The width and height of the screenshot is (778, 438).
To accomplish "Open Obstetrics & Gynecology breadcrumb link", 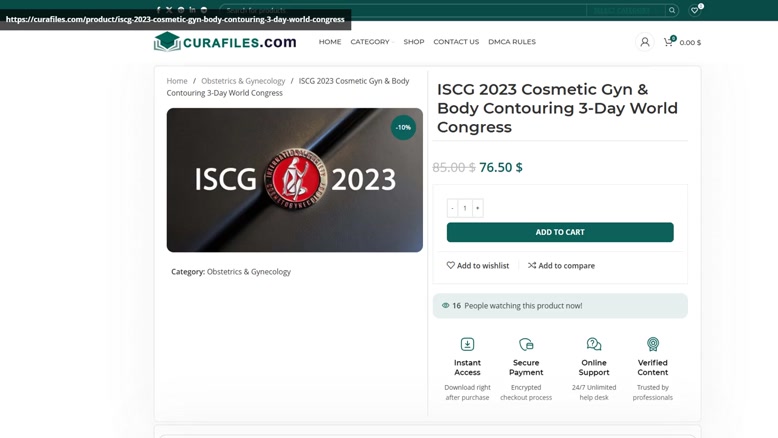I will click(x=243, y=81).
